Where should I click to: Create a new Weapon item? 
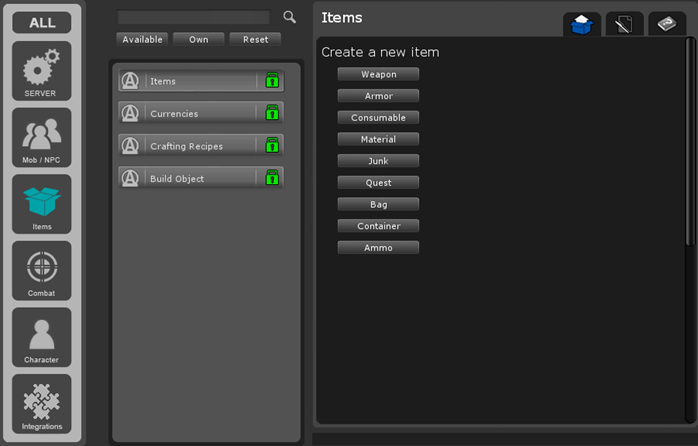click(378, 74)
